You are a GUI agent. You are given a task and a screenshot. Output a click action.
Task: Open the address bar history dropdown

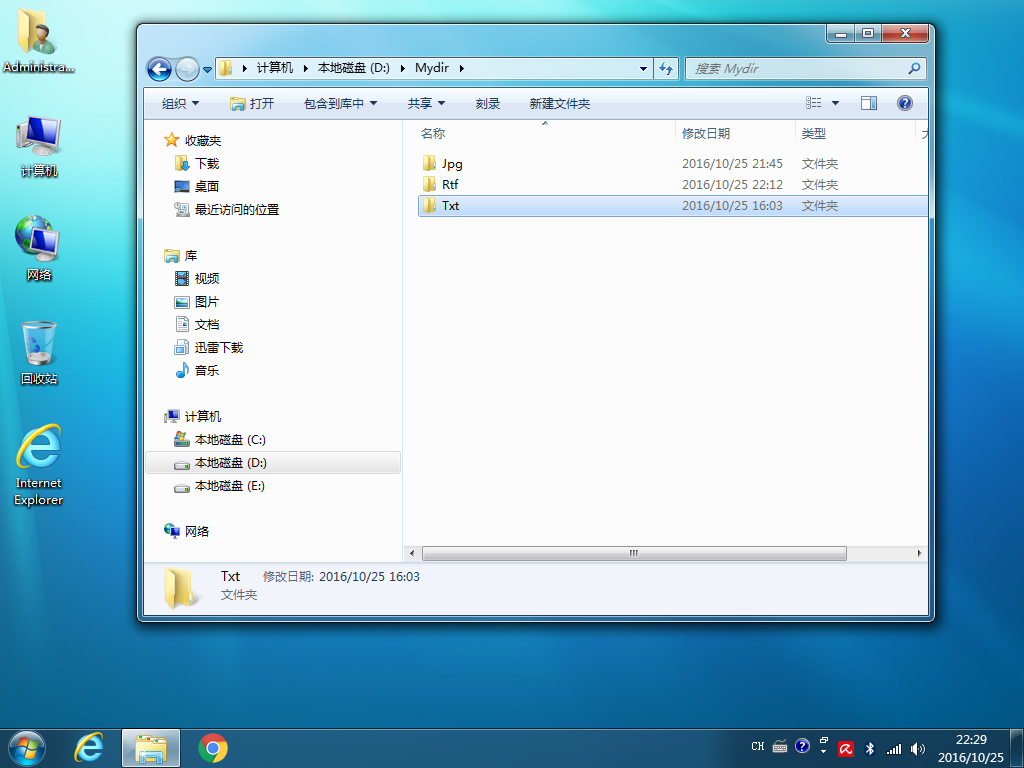[643, 69]
